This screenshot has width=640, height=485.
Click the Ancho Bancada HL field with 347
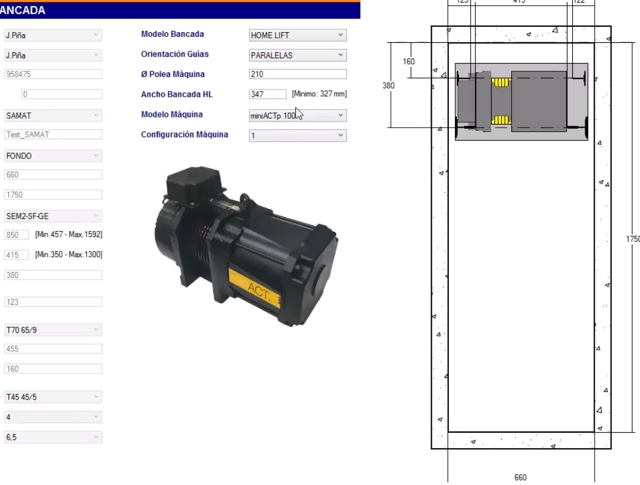pos(268,94)
